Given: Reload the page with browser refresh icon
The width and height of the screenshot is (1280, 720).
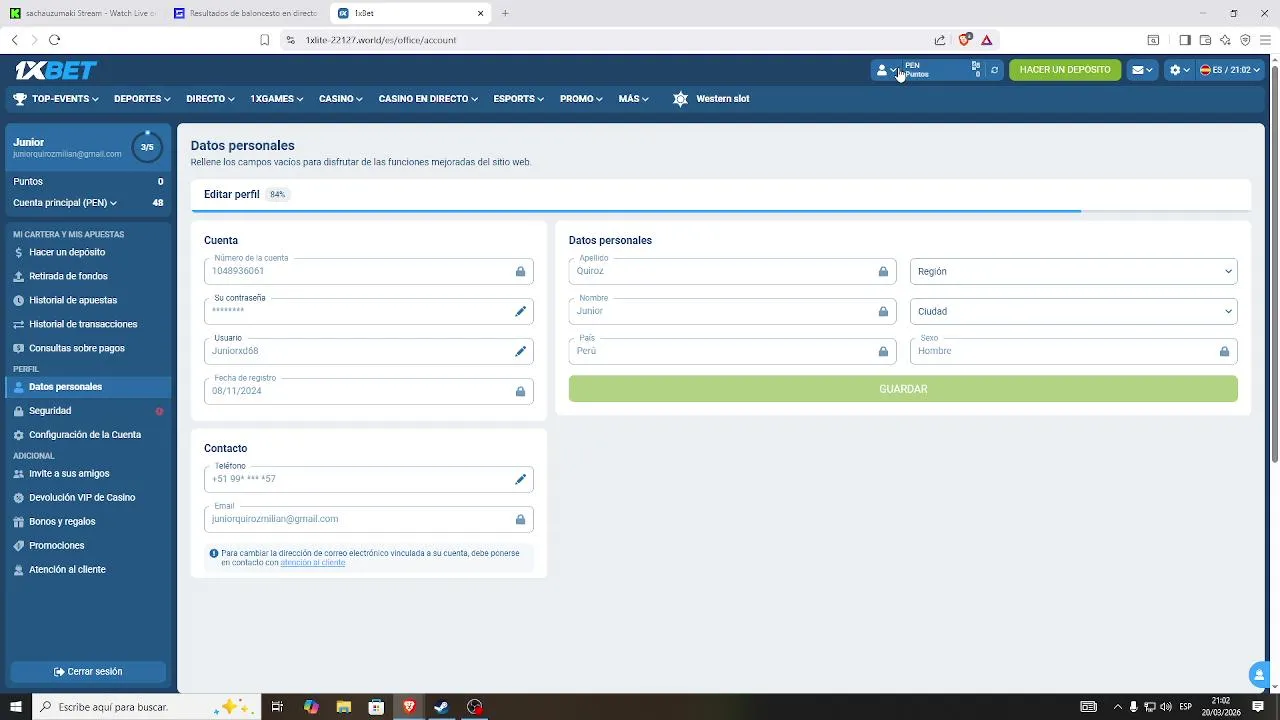Looking at the screenshot, I should click(x=54, y=40).
